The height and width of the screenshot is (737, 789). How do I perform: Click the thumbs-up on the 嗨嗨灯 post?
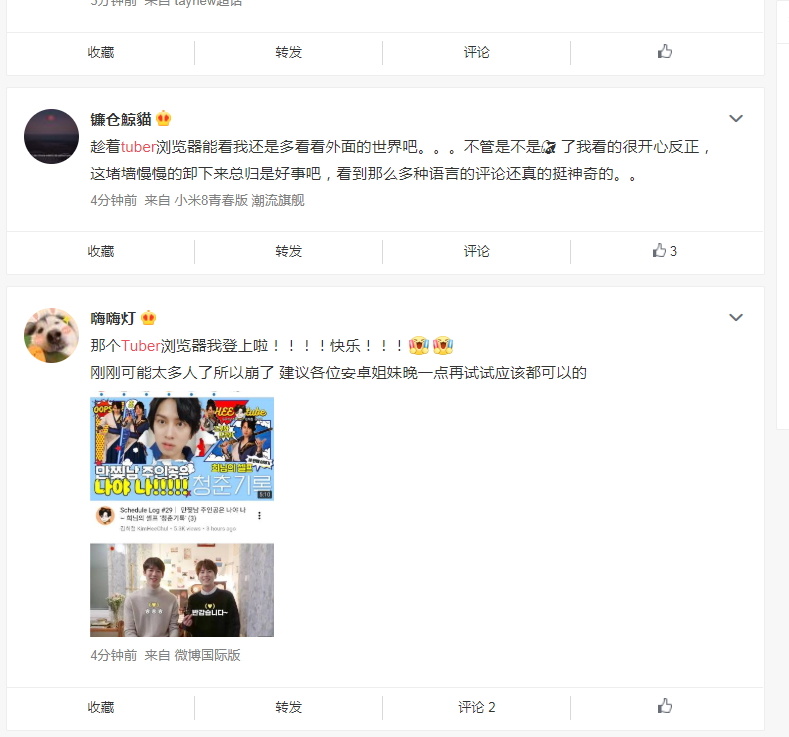tap(665, 706)
